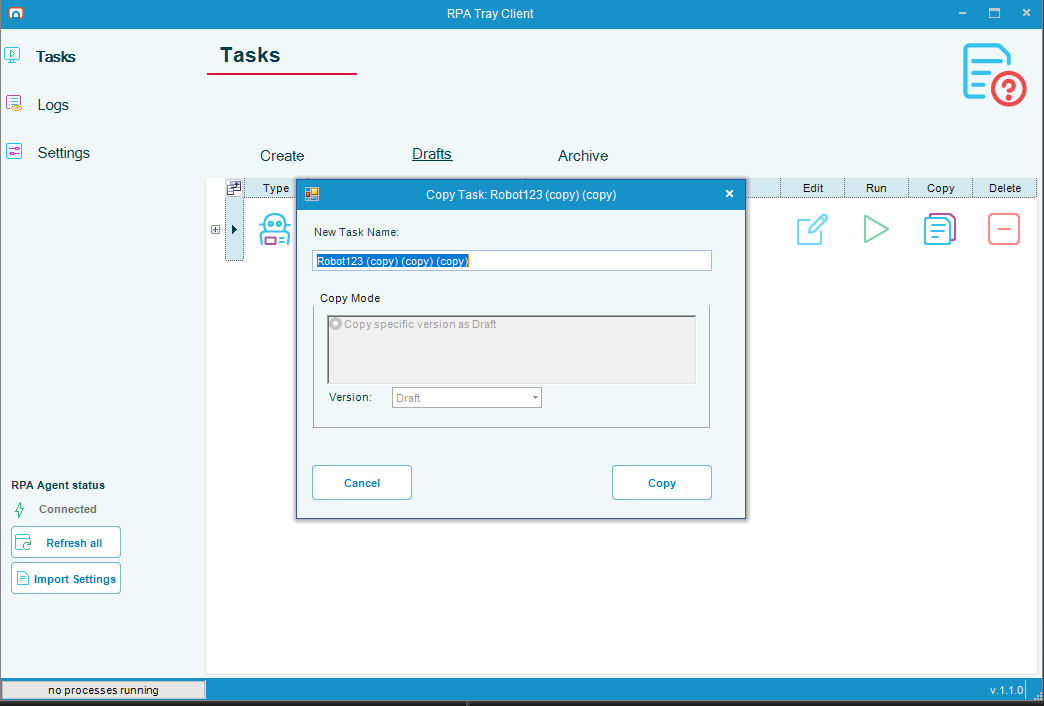Image resolution: width=1044 pixels, height=706 pixels.
Task: Click the grid corner select-all icon
Action: click(234, 188)
